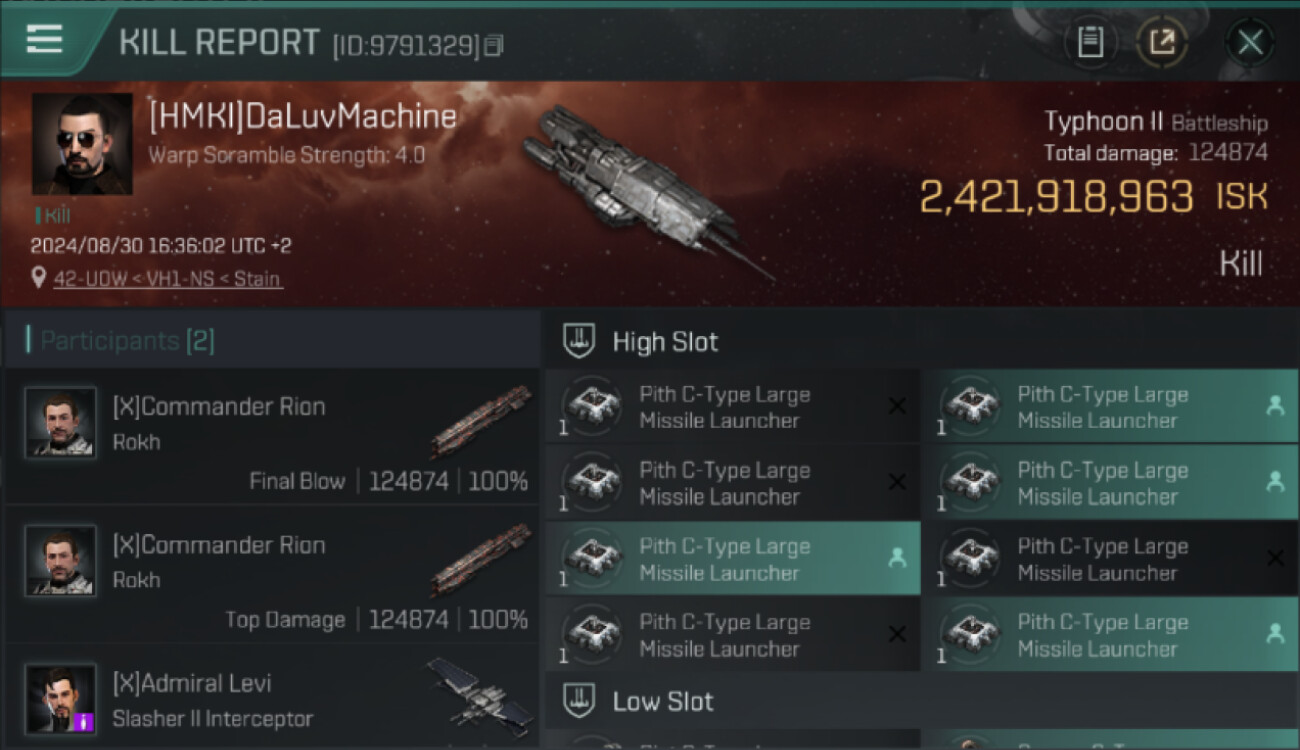Click the Low Slot section icon
The height and width of the screenshot is (750, 1300).
click(x=580, y=700)
